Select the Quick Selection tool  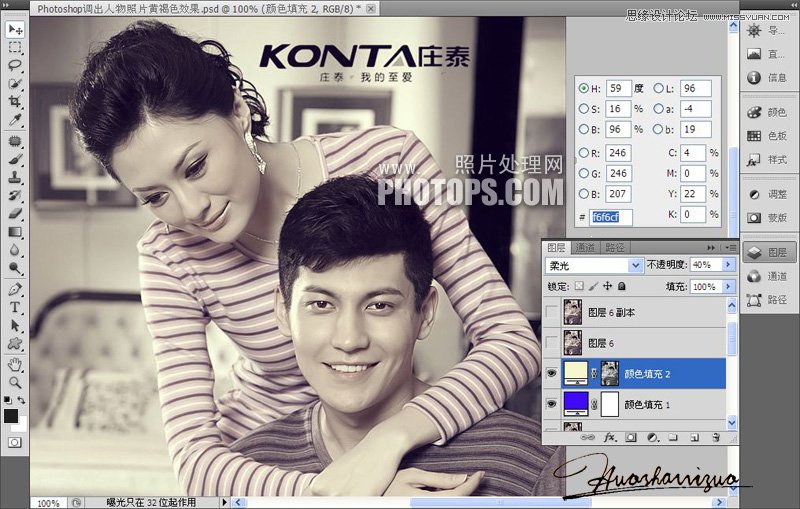[15, 84]
